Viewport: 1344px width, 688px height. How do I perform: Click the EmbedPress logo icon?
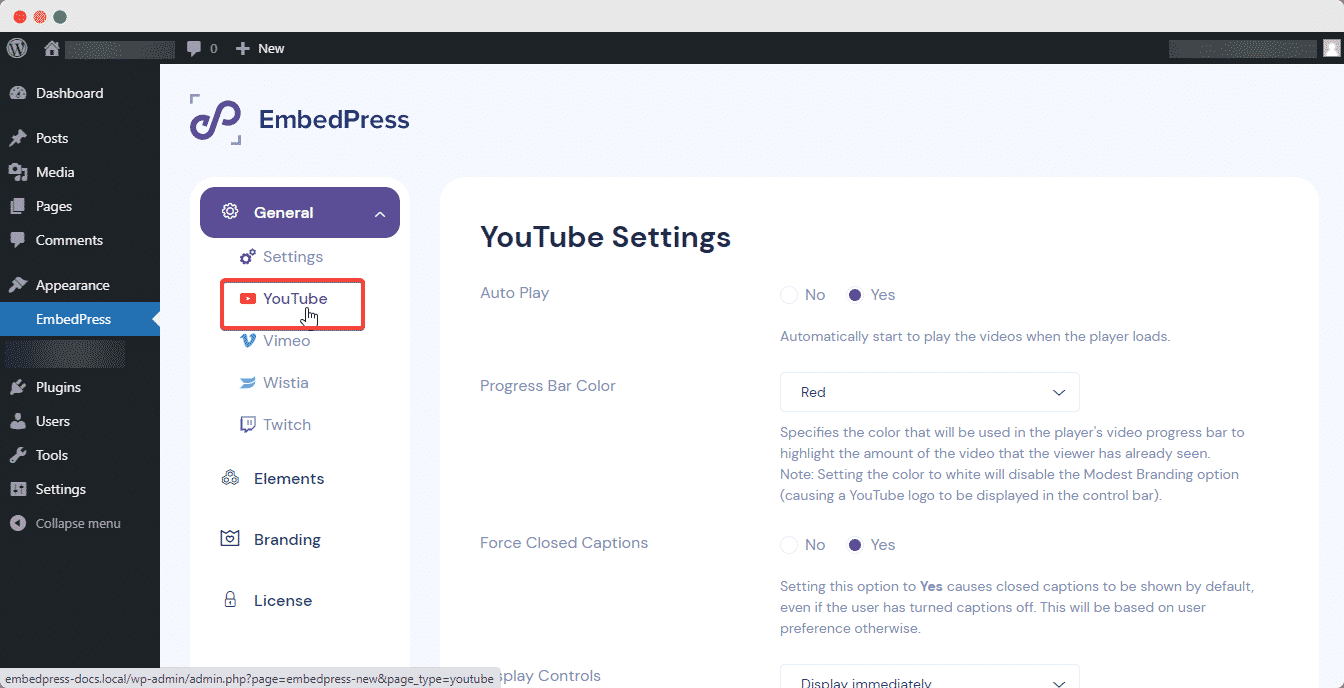point(215,120)
